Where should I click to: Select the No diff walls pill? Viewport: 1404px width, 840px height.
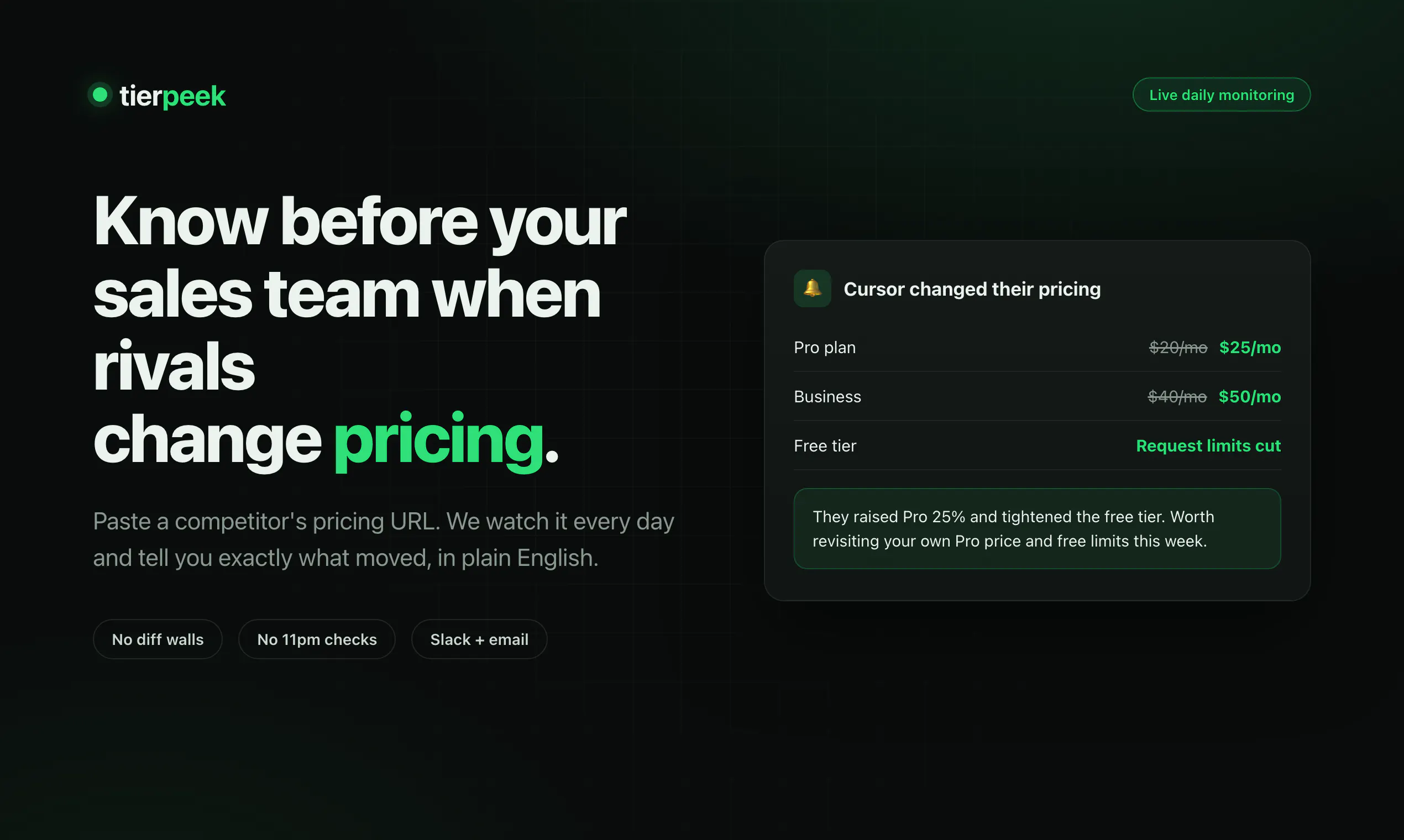click(x=158, y=639)
